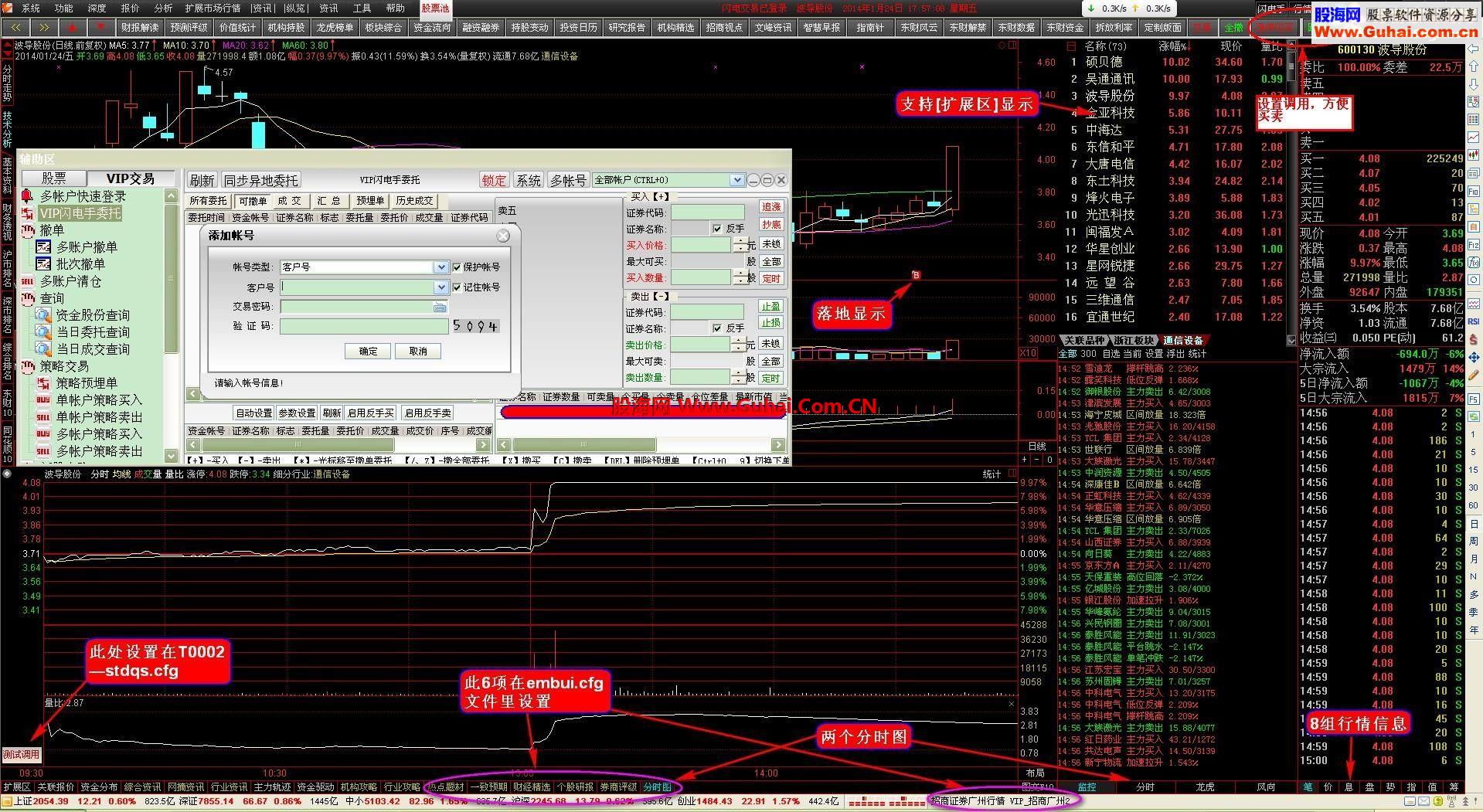Click the 卖出数量 spinner arrows
Viewport: 1483px width, 812px height.
(x=740, y=377)
